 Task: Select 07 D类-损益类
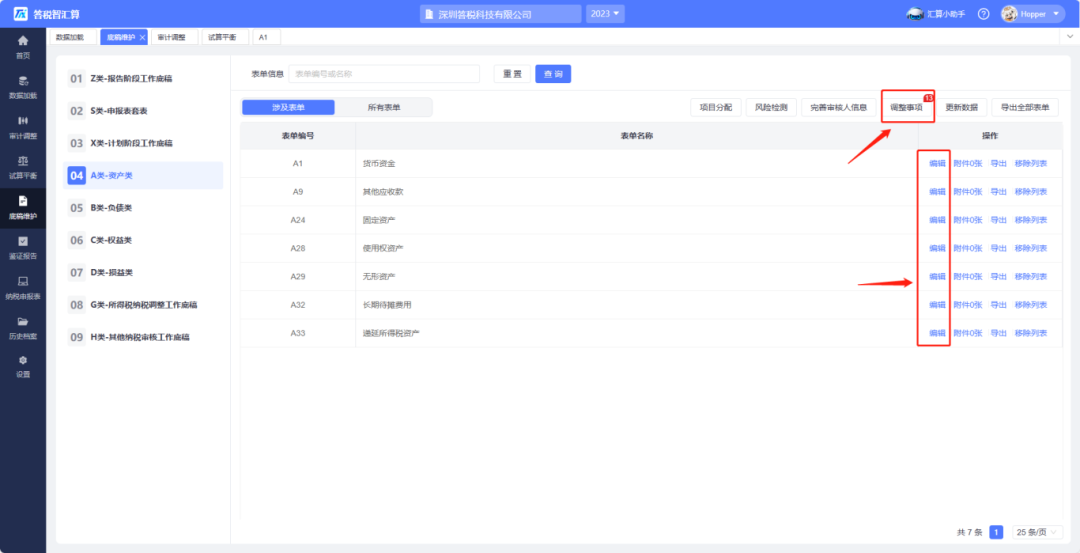(x=143, y=273)
